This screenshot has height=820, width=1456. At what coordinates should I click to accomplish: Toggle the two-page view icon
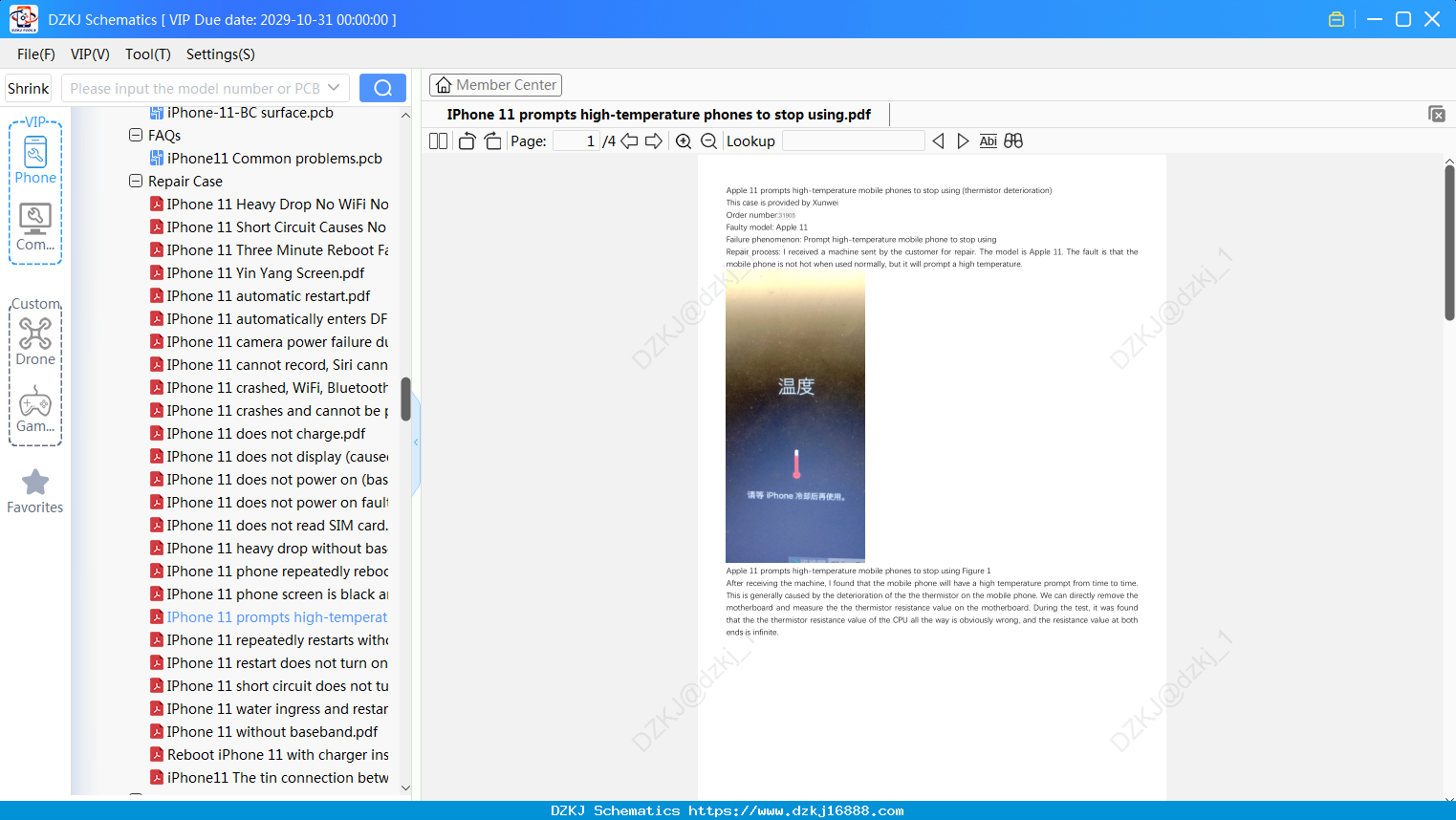coord(439,141)
